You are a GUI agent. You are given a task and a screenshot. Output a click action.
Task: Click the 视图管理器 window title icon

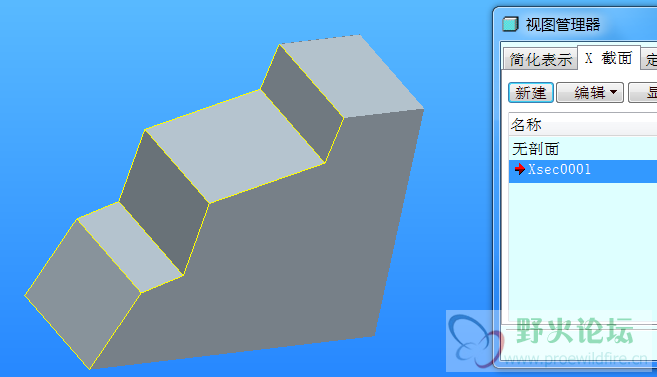(x=510, y=24)
